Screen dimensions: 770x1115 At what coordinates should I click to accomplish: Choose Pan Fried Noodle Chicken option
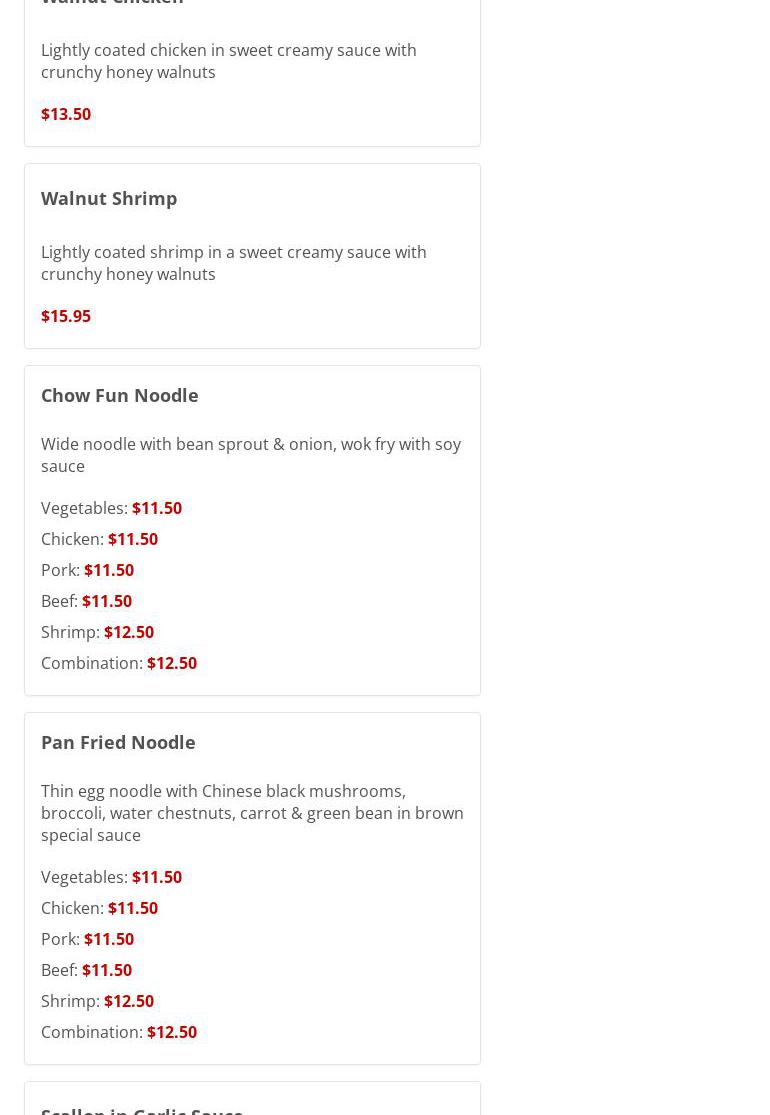[99, 908]
